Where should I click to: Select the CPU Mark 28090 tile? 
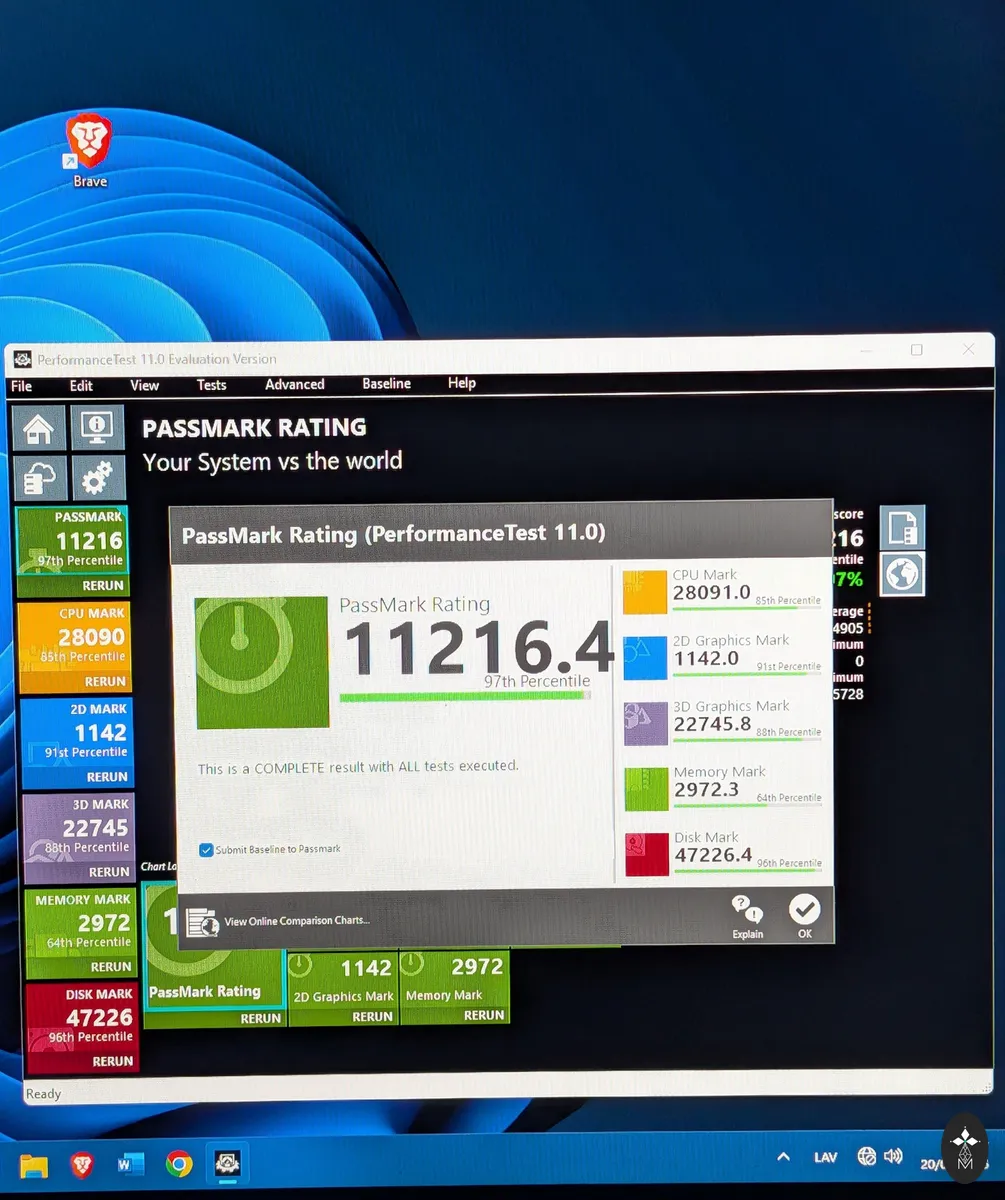(74, 637)
